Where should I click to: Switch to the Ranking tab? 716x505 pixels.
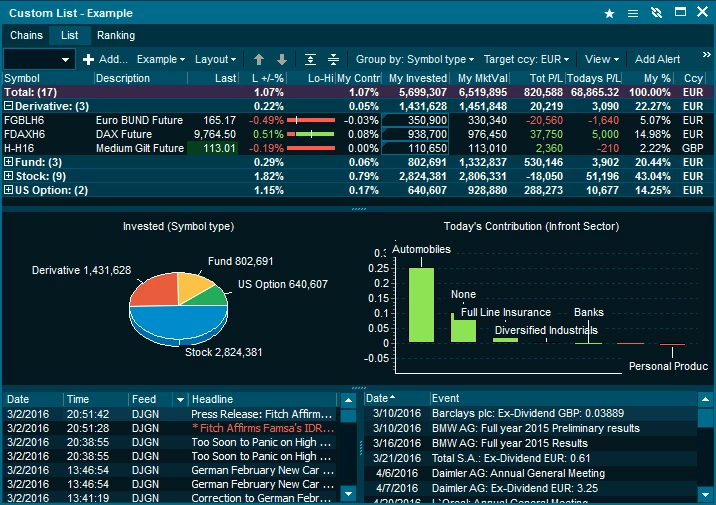pyautogui.click(x=116, y=35)
